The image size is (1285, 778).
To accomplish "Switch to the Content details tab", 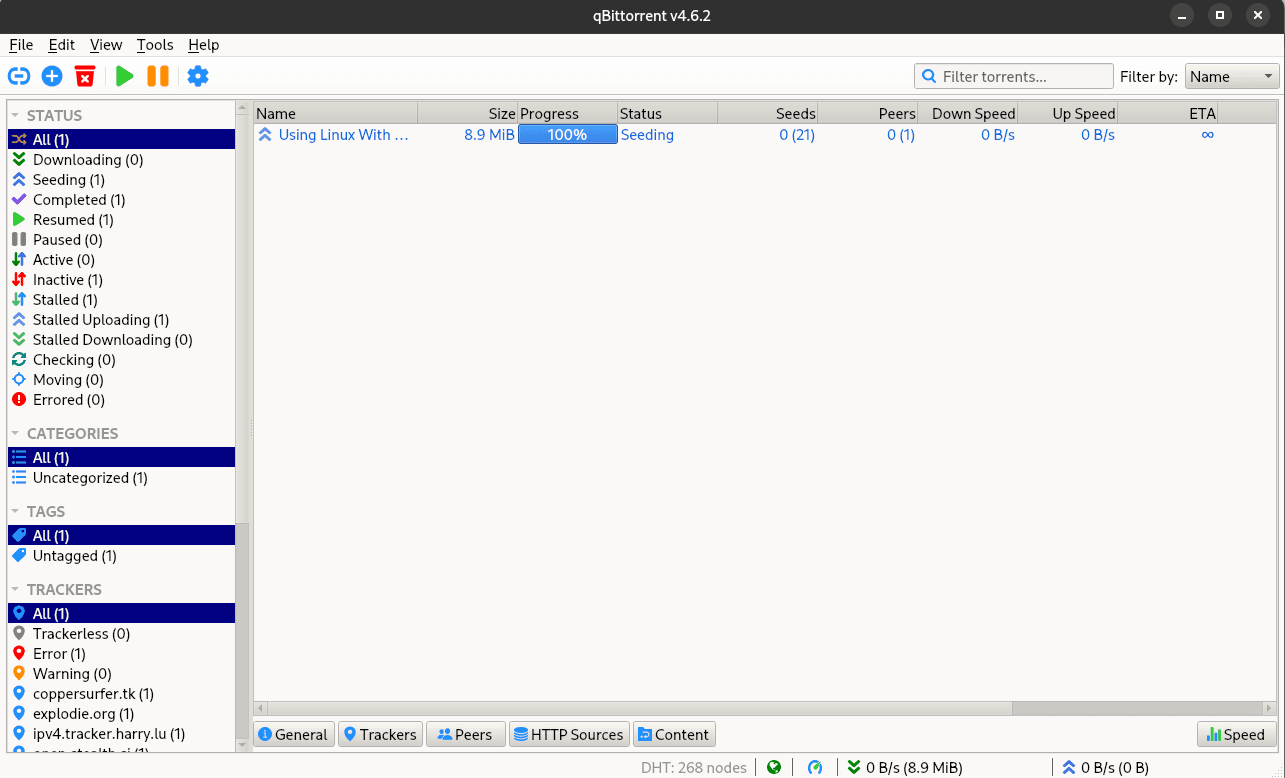I will 674,735.
